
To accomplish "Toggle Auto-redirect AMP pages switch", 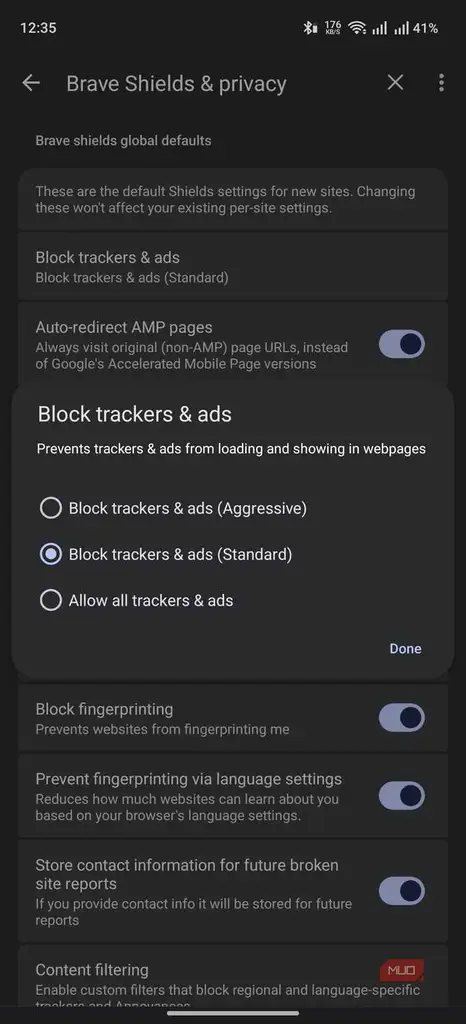I will (x=402, y=344).
